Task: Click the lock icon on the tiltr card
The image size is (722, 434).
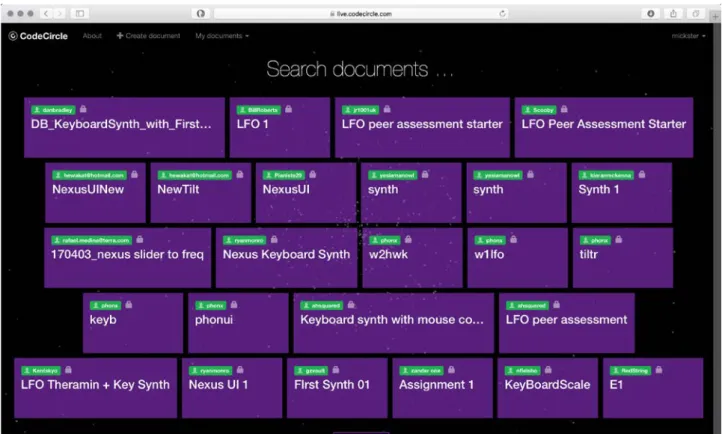Action: [619, 239]
